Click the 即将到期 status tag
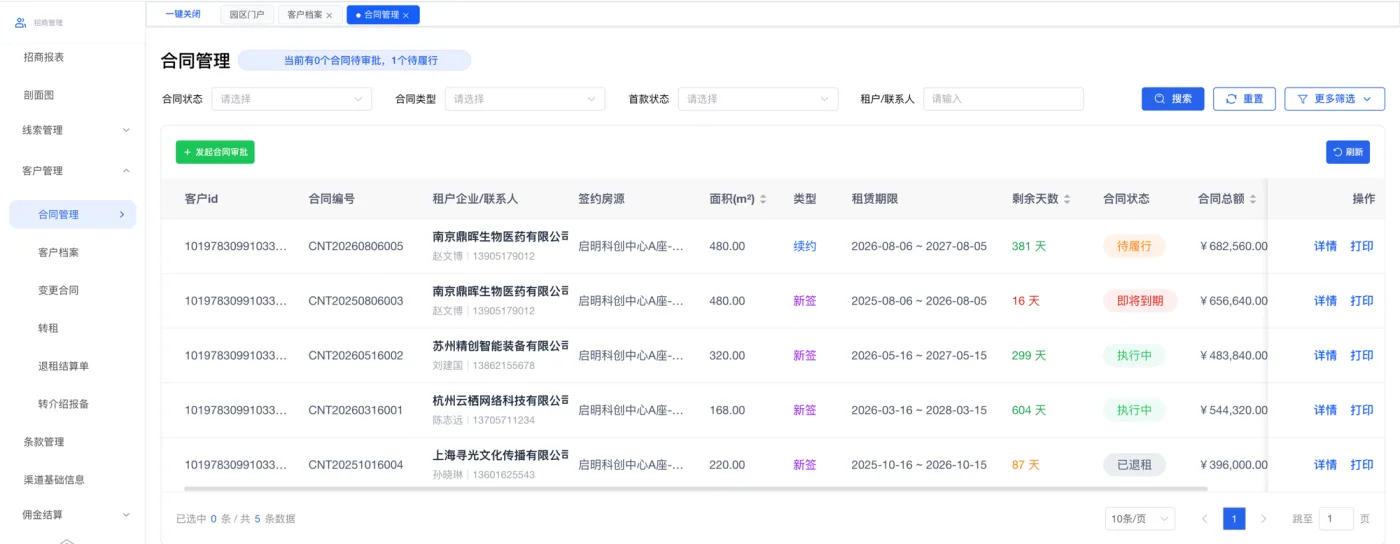 pos(1140,301)
